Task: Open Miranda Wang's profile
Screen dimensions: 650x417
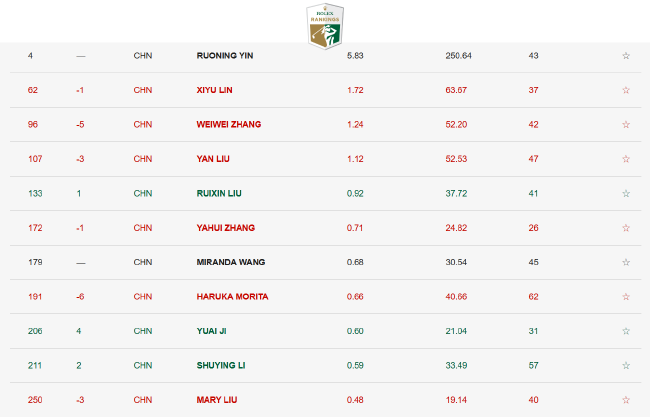Action: point(231,262)
